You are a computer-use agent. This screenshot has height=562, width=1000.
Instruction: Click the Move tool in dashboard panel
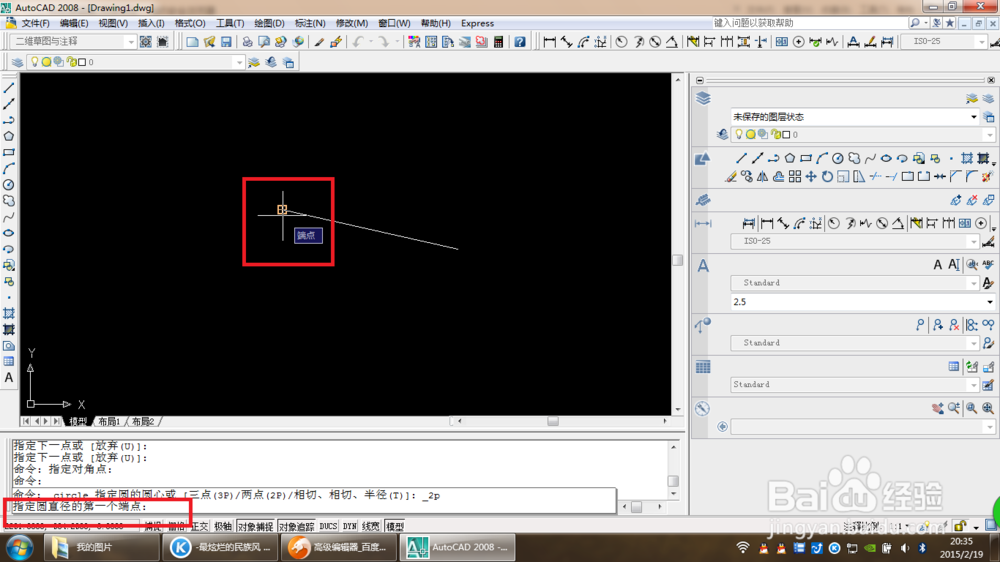coord(811,177)
